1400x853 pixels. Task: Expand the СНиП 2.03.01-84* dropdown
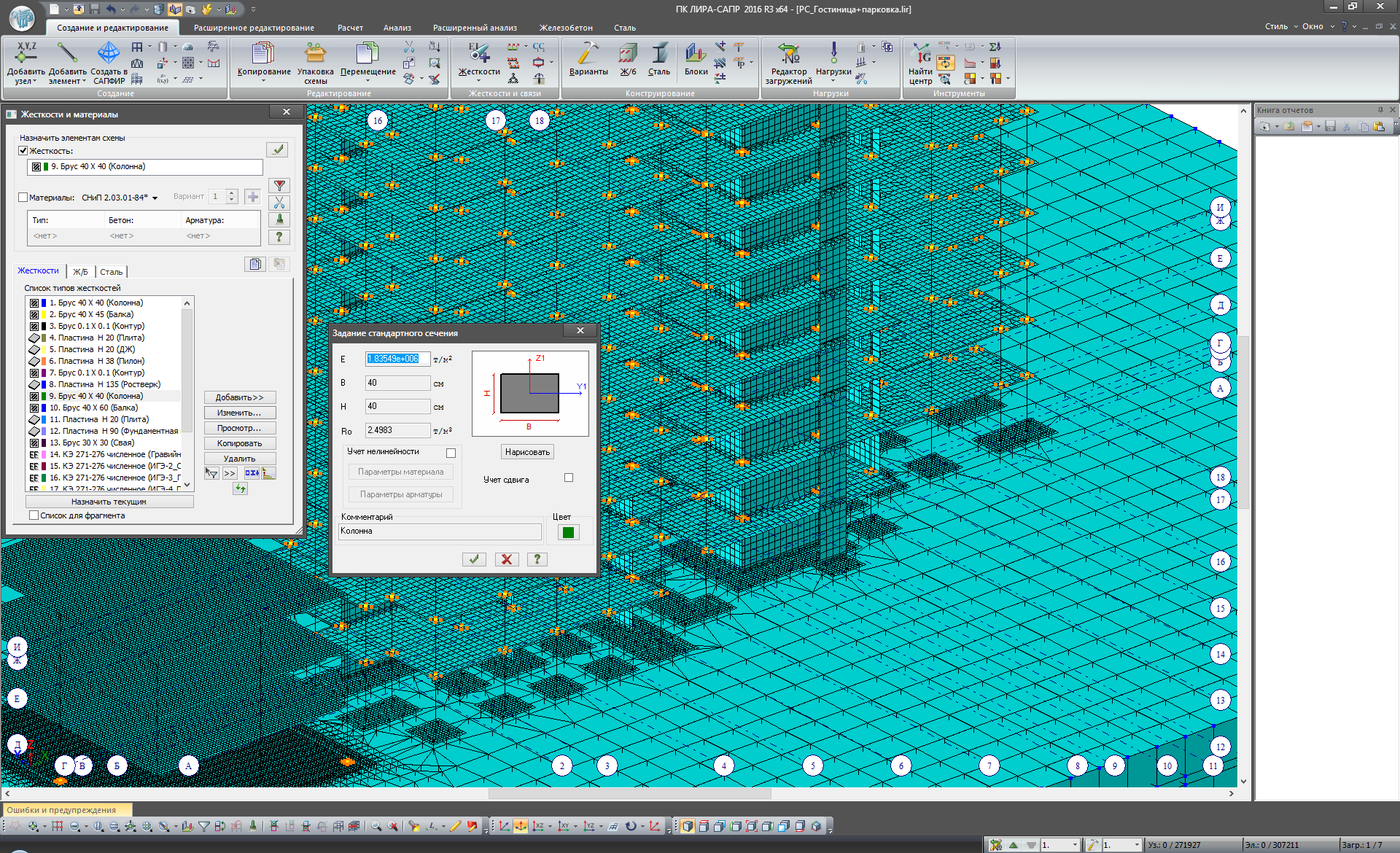point(155,198)
